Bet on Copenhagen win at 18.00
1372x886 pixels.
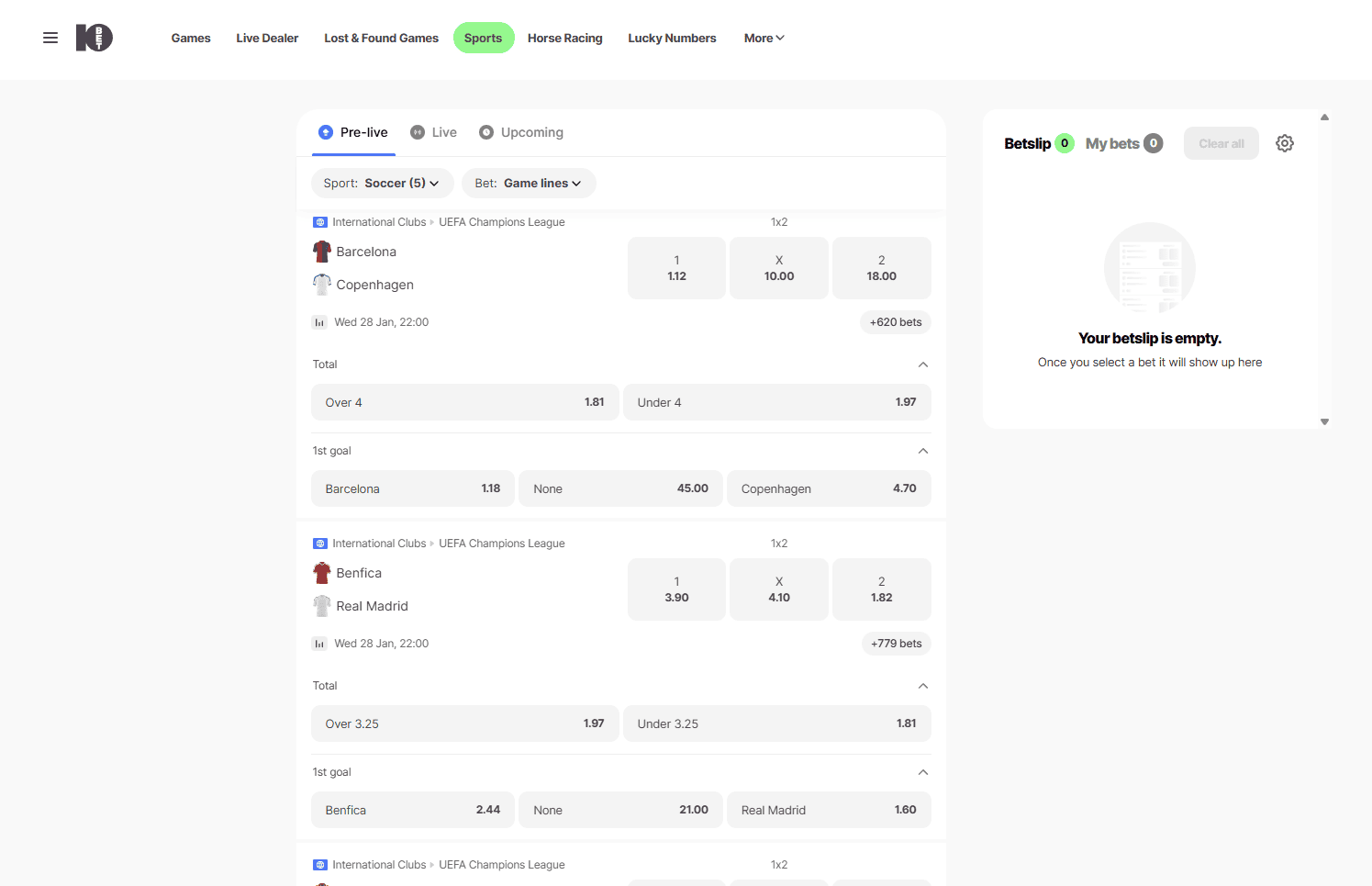point(882,268)
